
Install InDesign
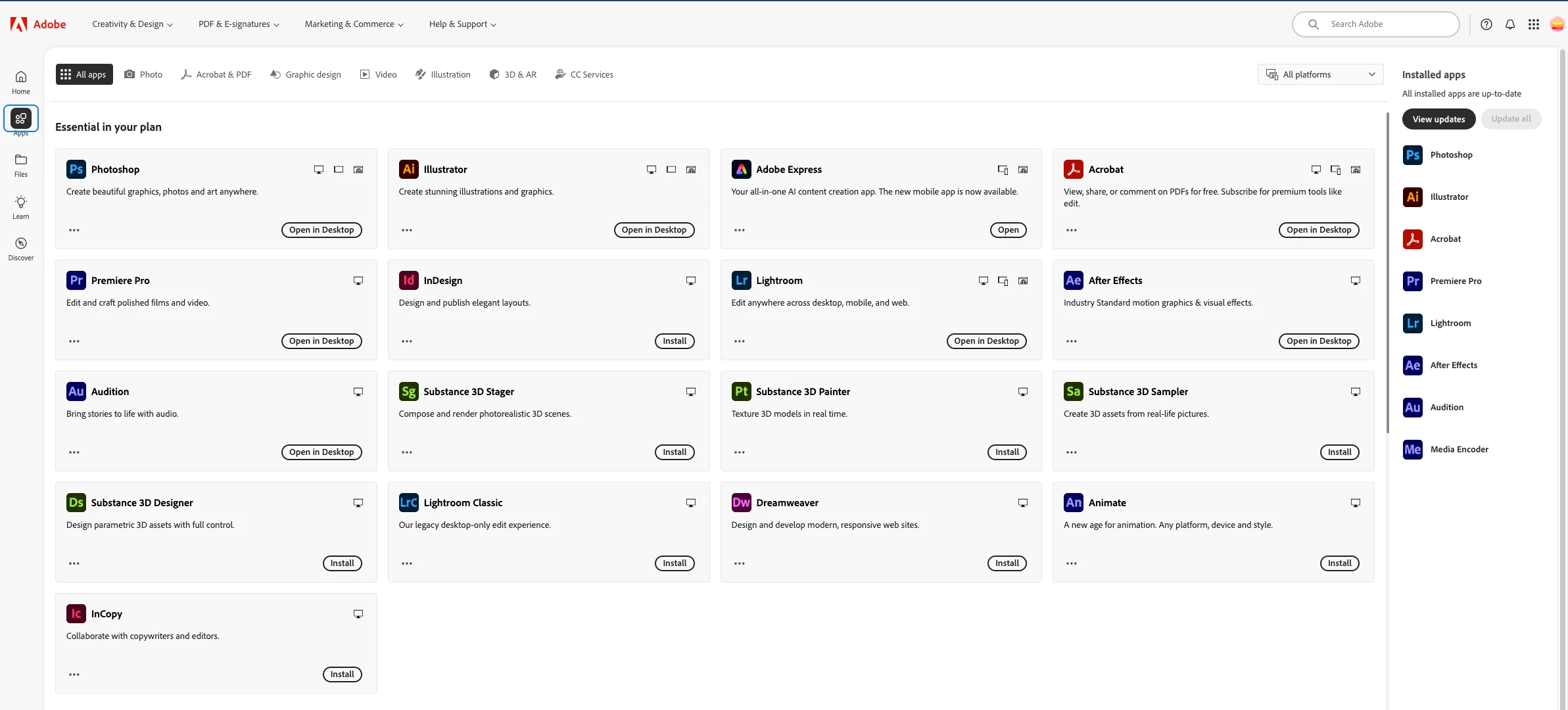click(674, 341)
